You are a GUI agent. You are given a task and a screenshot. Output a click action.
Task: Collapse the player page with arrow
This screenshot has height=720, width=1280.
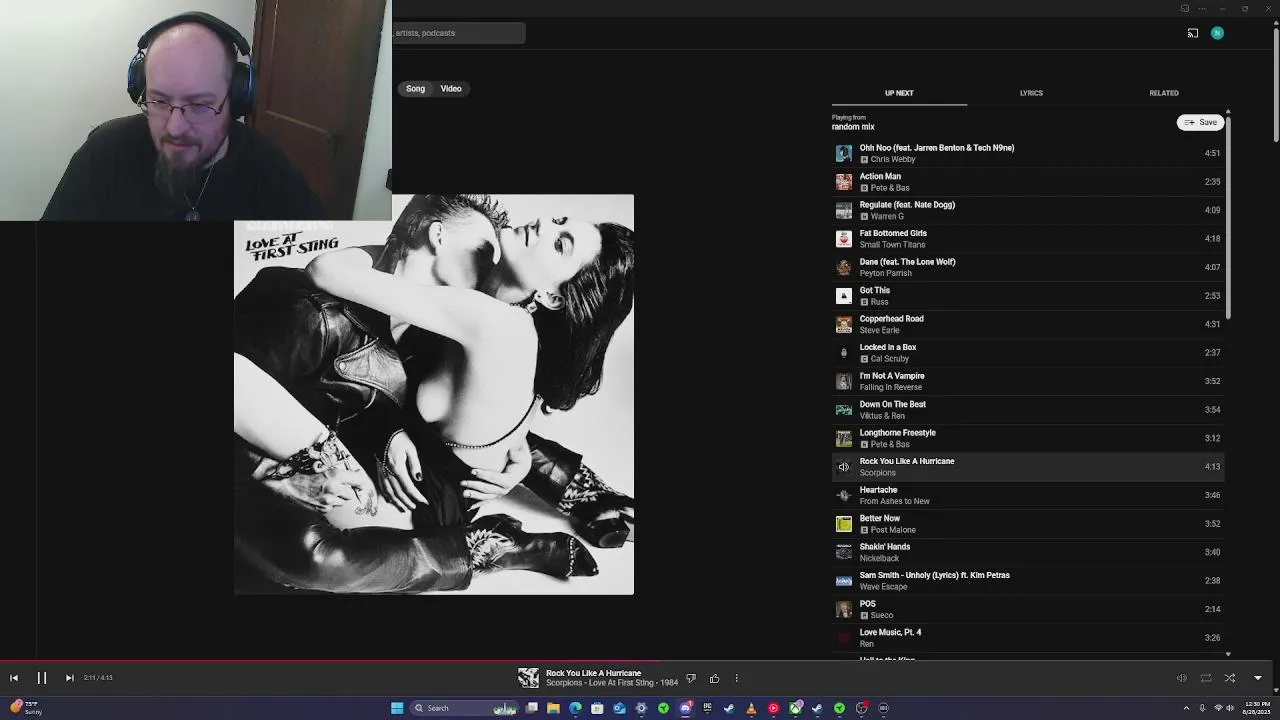(x=1258, y=678)
